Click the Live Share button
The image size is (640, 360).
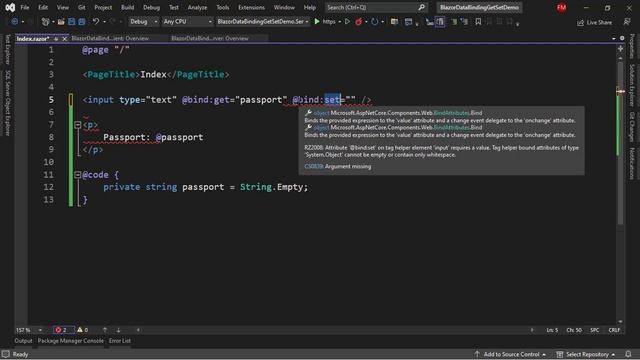click(x=594, y=22)
